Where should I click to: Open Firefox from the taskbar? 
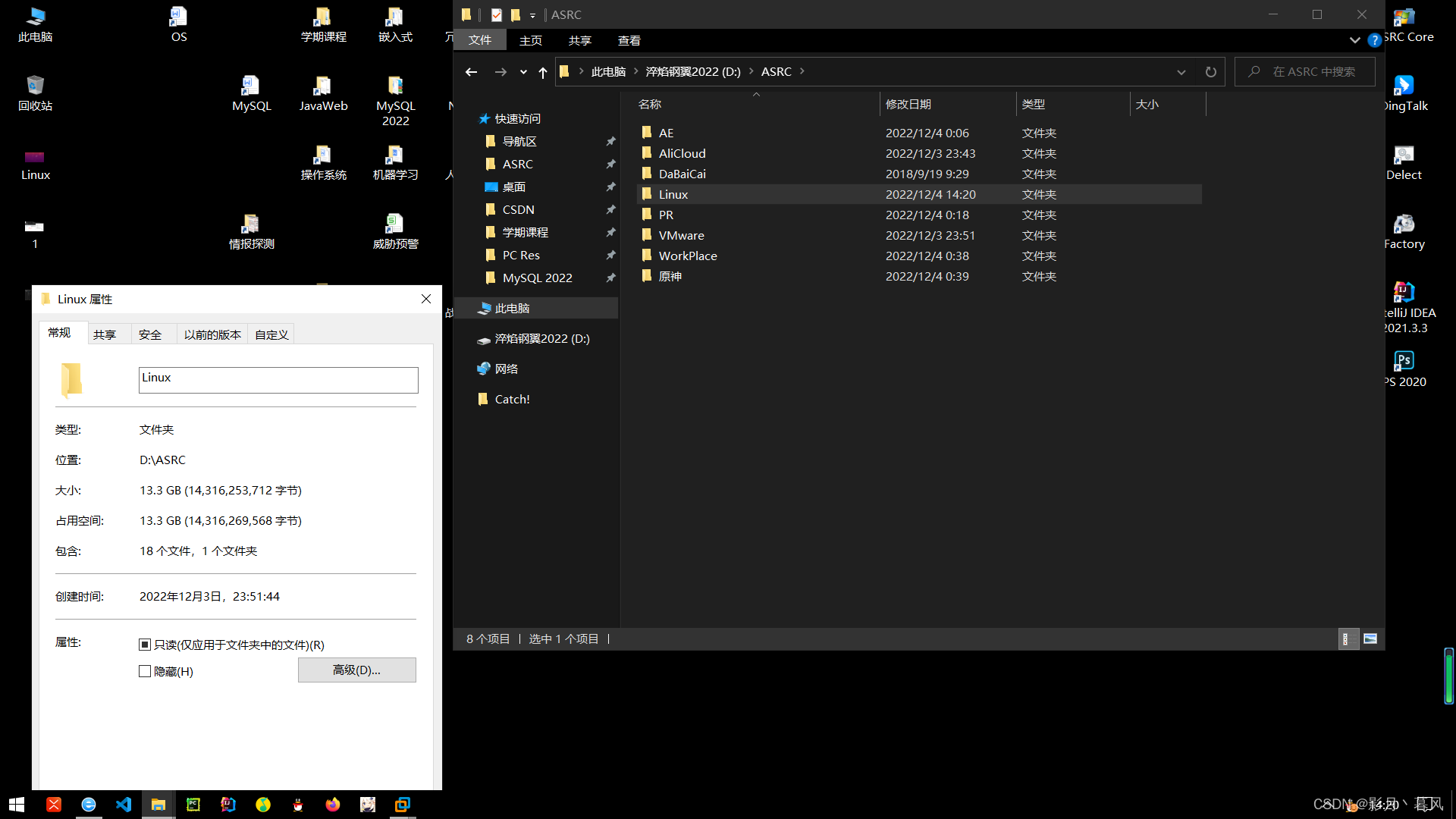333,805
